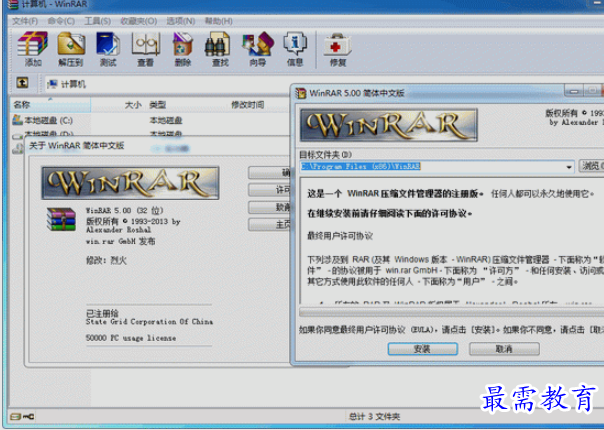The width and height of the screenshot is (604, 430).
Task: Open the 文件(F) menu
Action: coord(25,21)
